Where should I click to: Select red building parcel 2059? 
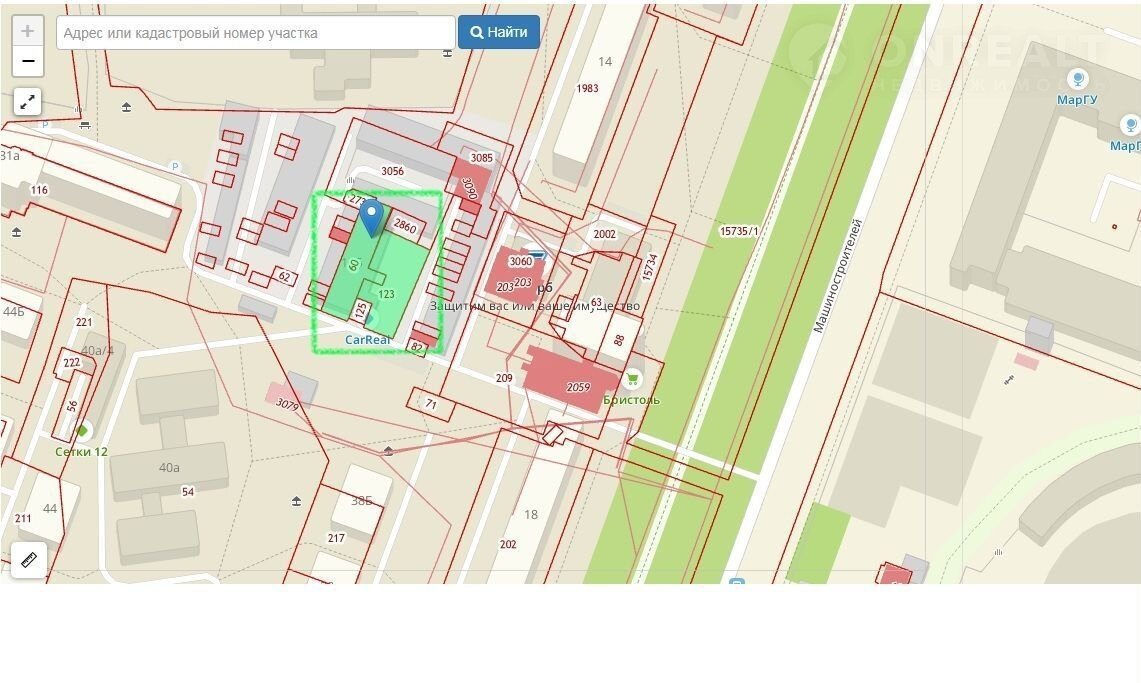(578, 387)
